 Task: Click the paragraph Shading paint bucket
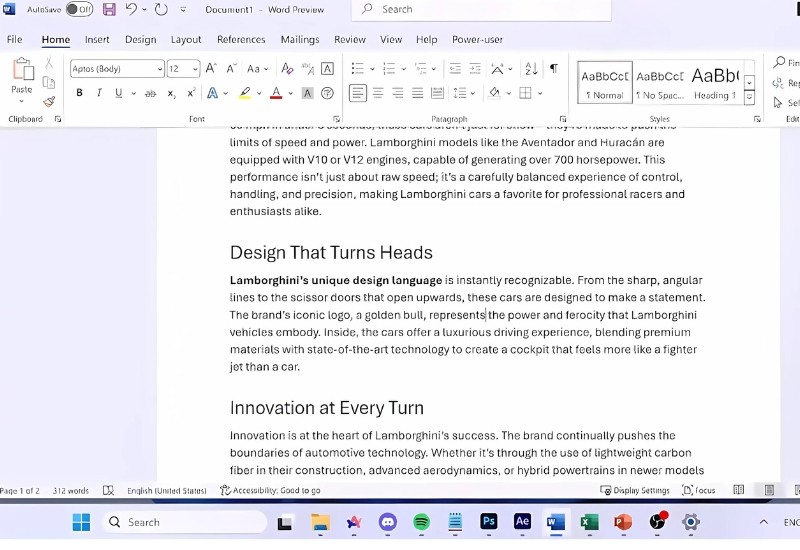coord(495,93)
